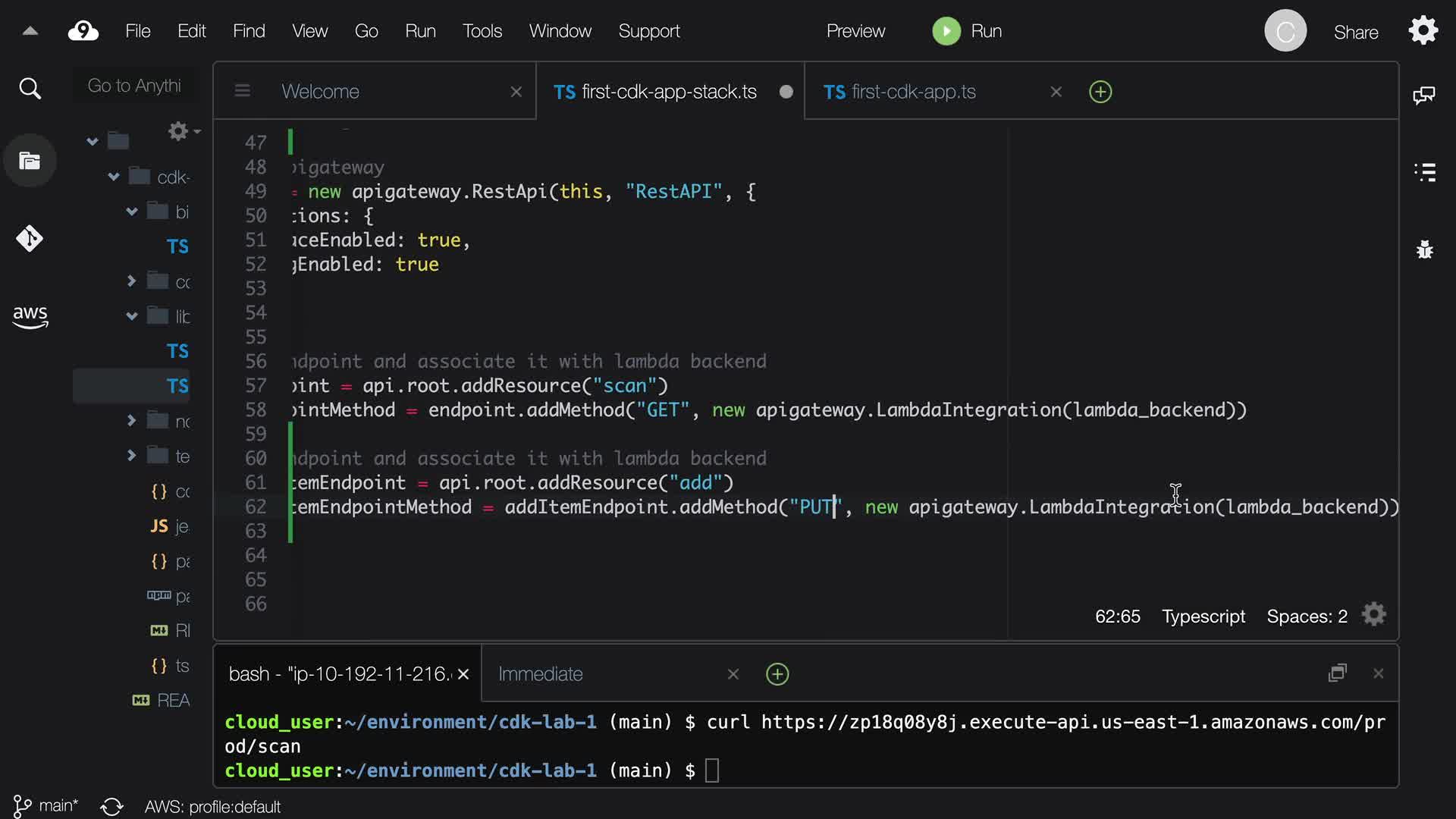Open the search panel magnifier icon

pyautogui.click(x=30, y=89)
